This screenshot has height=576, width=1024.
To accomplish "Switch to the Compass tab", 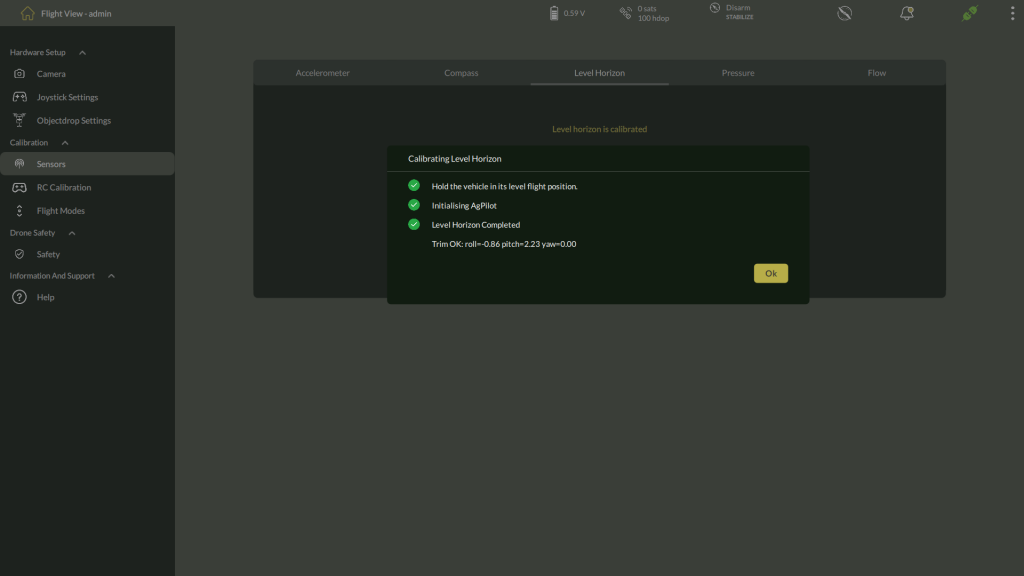I will pos(461,72).
